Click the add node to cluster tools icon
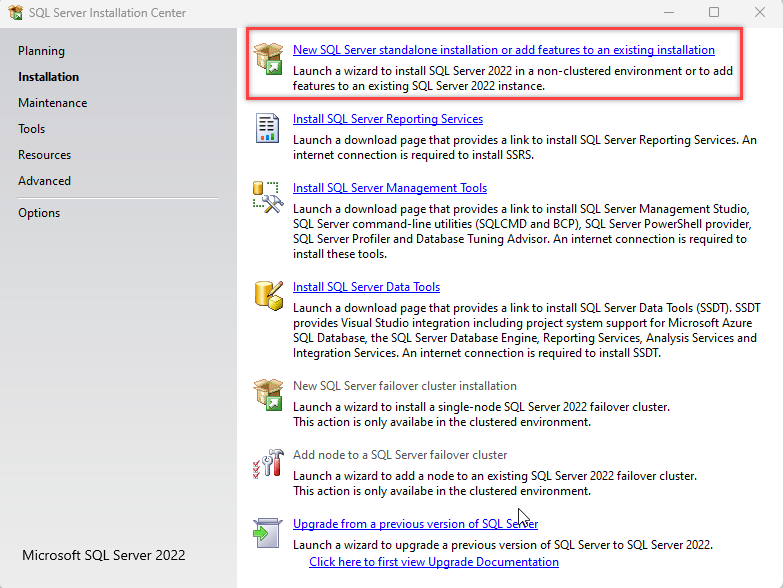783x588 pixels. [x=268, y=464]
